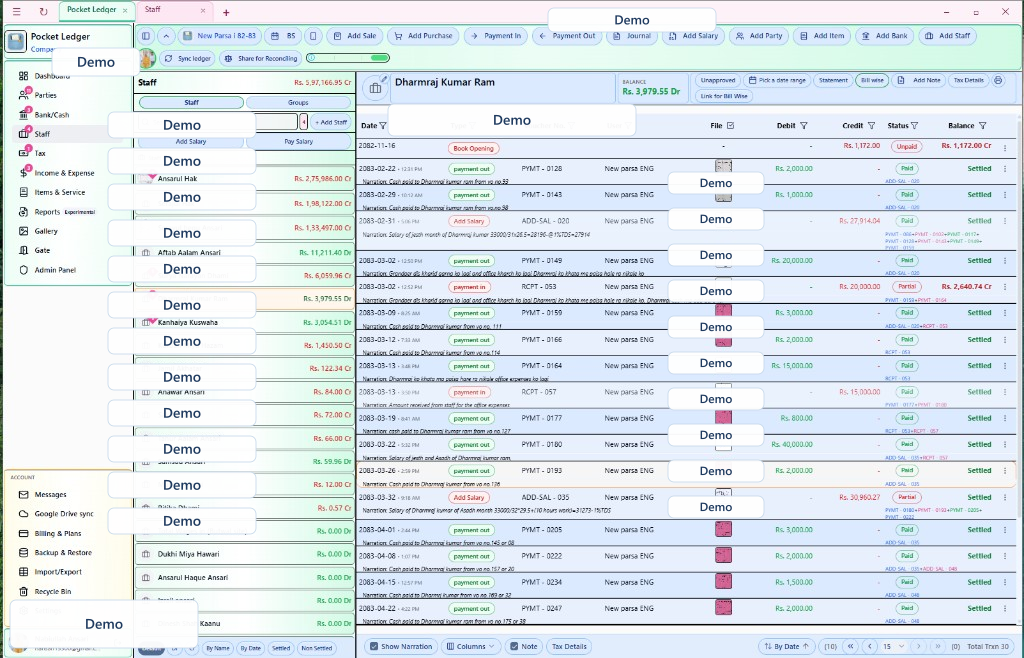Open the Status column filter
The image size is (1024, 658).
pyautogui.click(x=914, y=126)
